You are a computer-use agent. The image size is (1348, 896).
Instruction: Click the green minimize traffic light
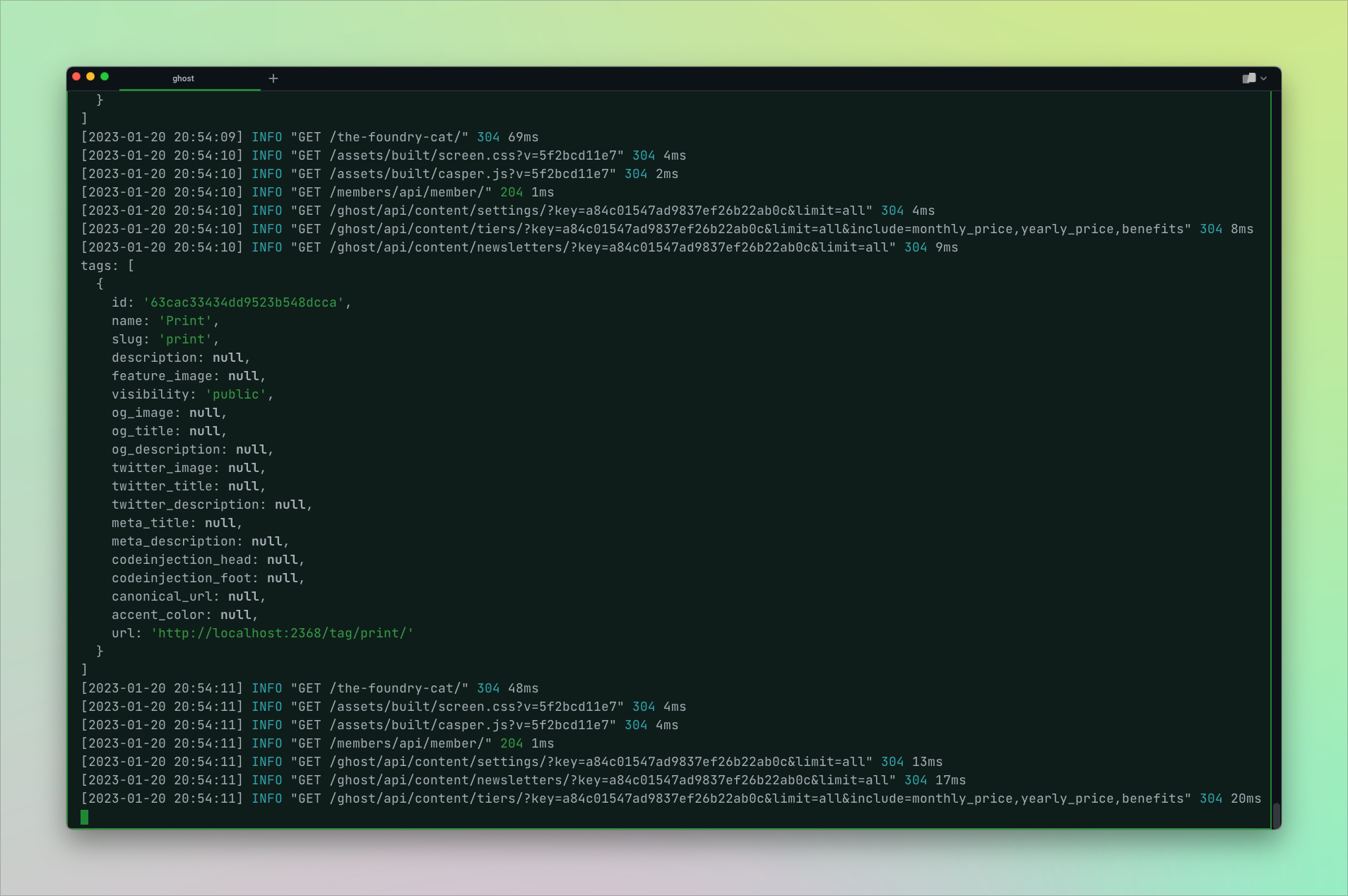(x=104, y=76)
